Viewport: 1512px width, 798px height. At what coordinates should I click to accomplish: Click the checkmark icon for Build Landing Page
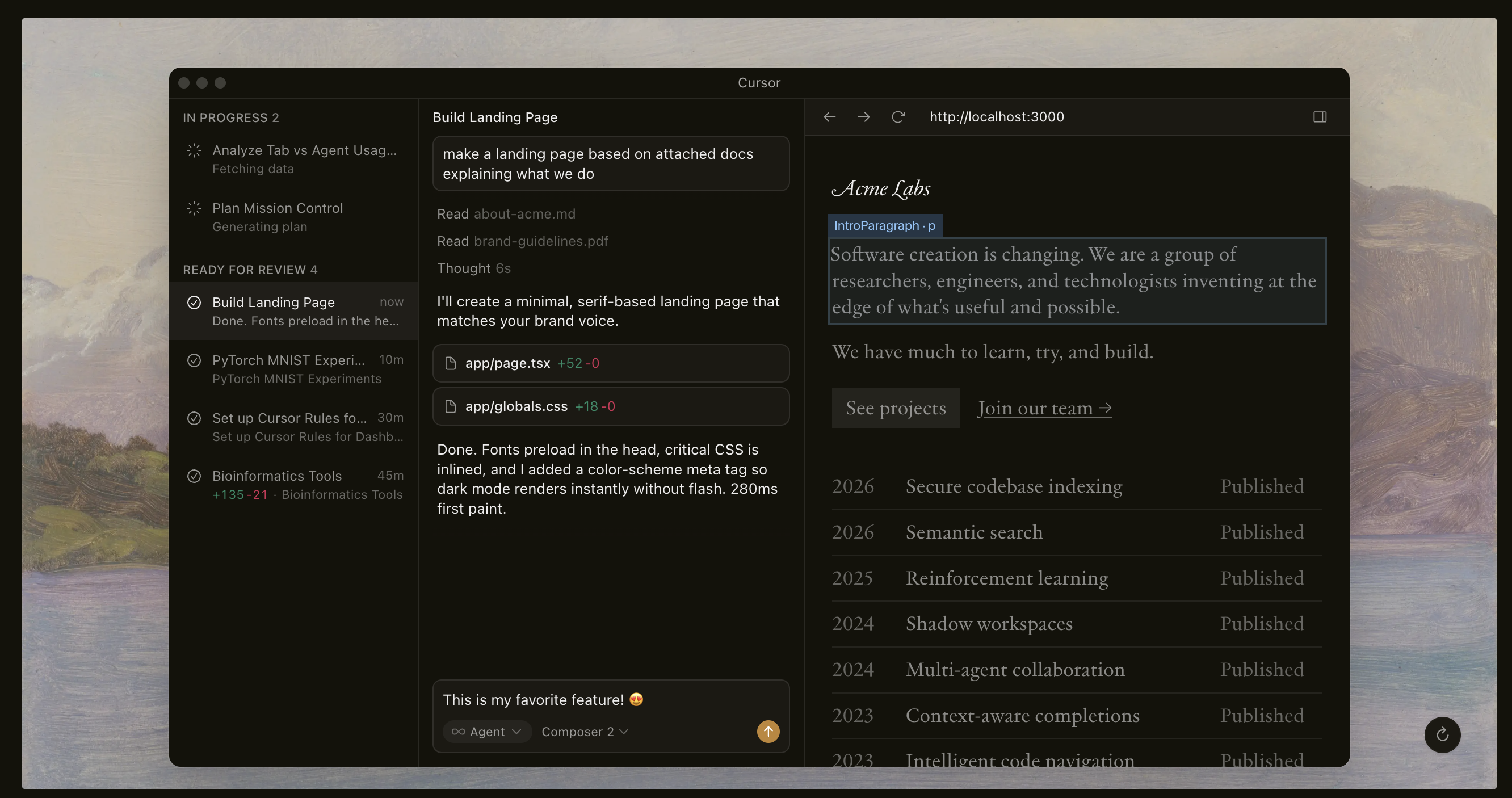tap(194, 302)
